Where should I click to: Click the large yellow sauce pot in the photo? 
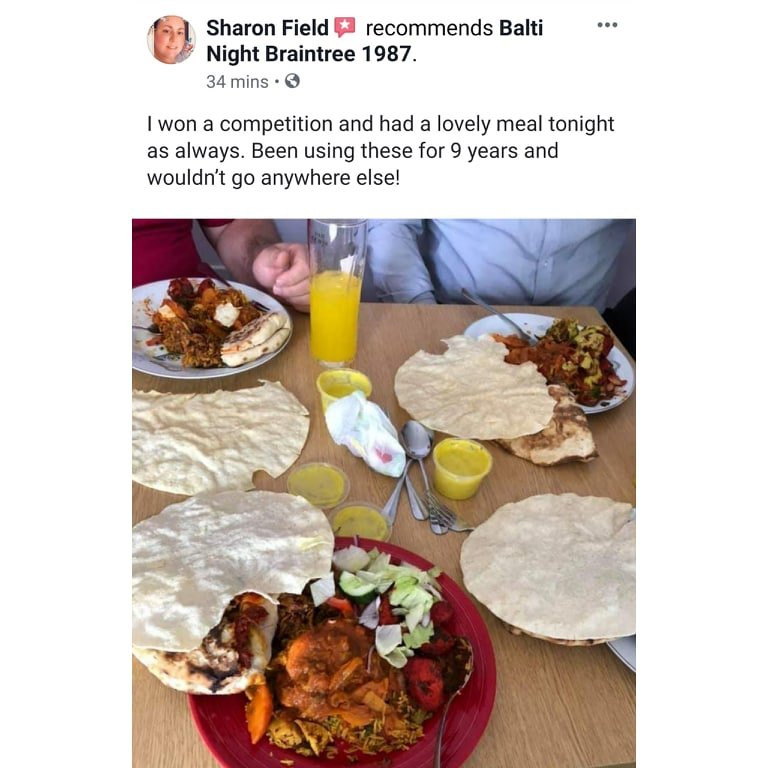[461, 469]
